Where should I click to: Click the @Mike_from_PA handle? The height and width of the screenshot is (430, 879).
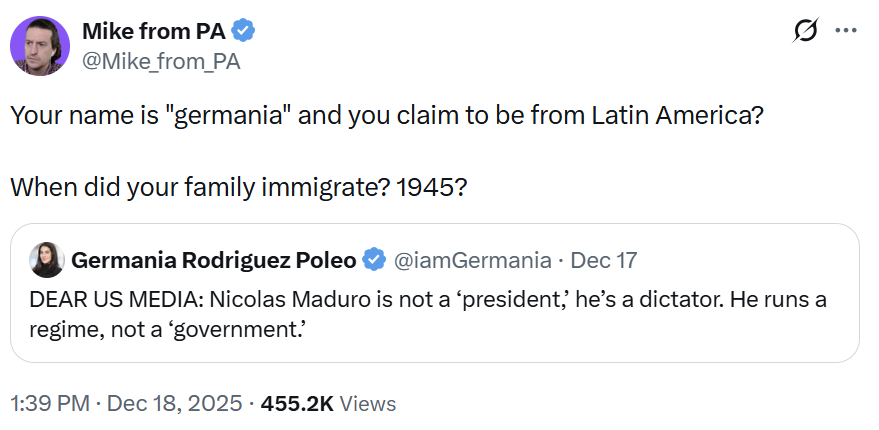click(160, 60)
